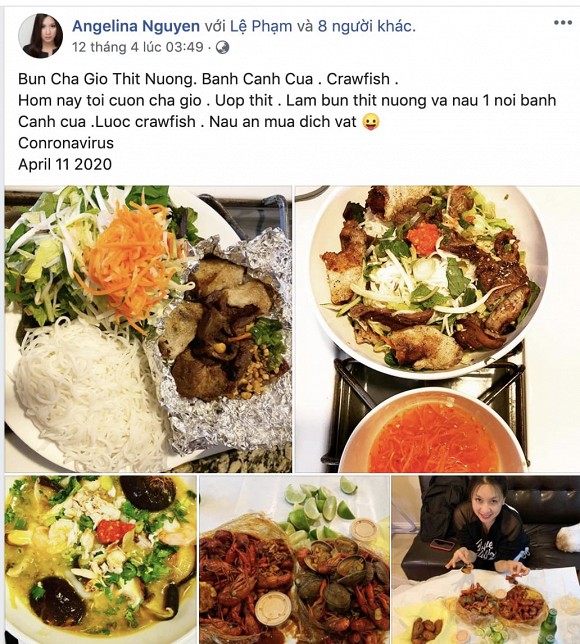Open the grilled pork noodle bowl photo

[x=437, y=329]
